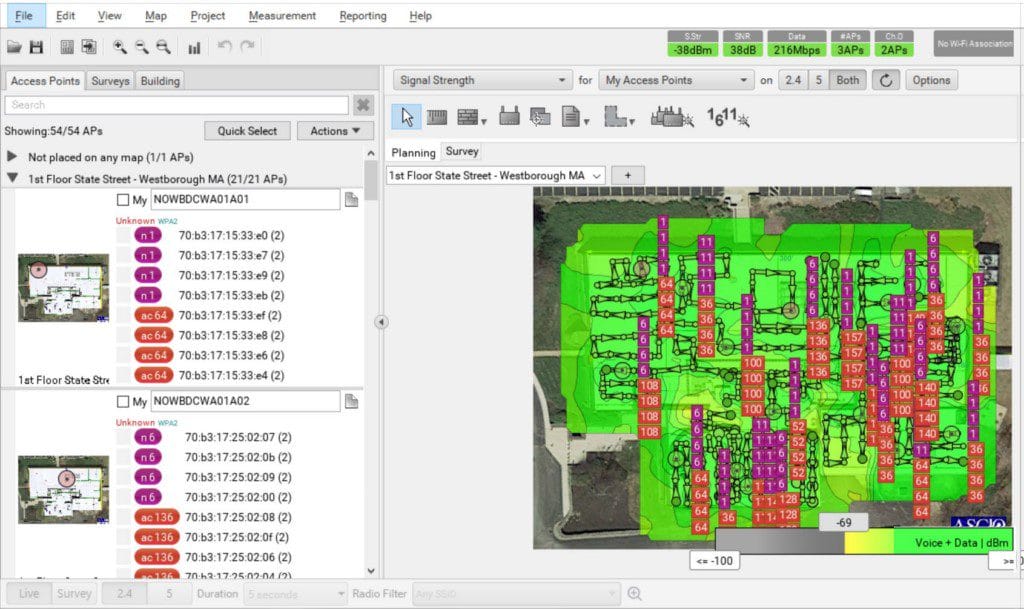1024x609 pixels.
Task: Switch to the Building tab
Action: [x=160, y=81]
